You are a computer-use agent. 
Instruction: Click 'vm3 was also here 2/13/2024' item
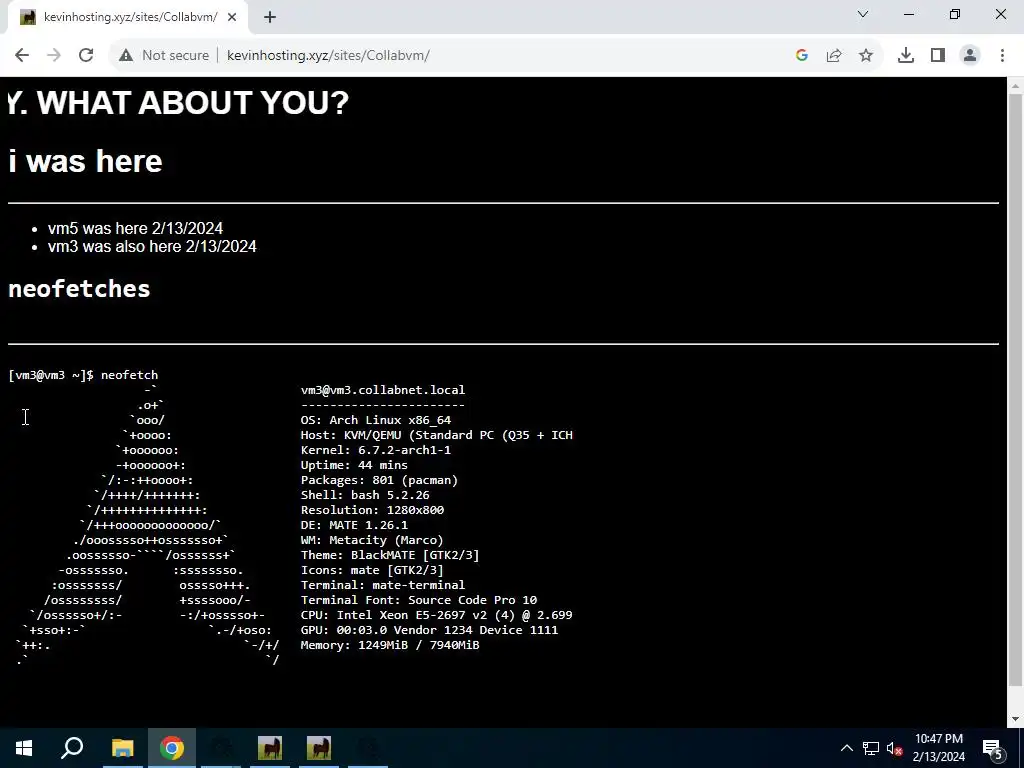152,246
